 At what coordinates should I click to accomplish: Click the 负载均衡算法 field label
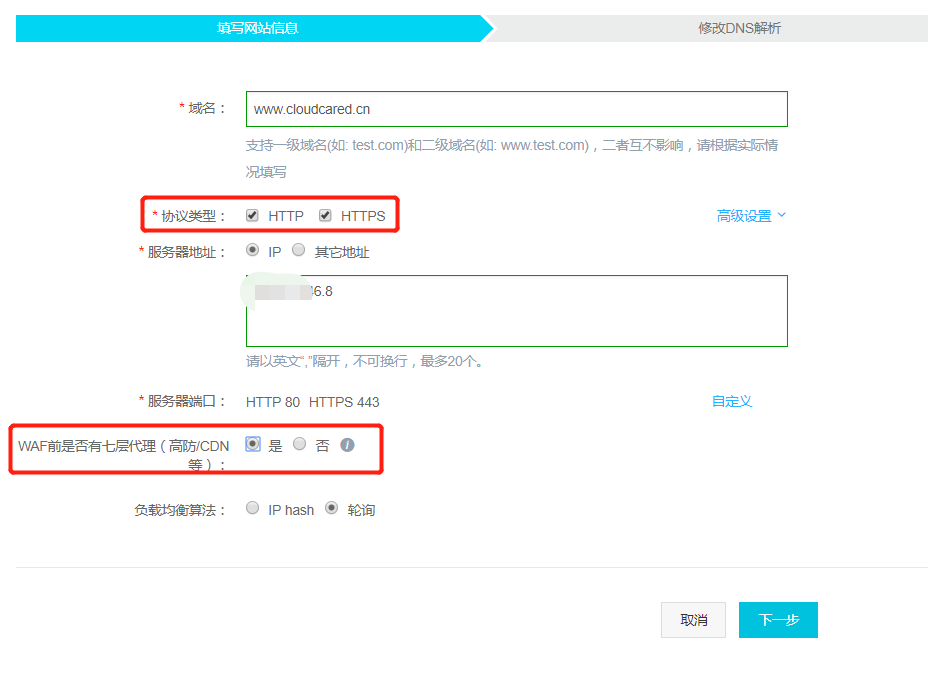[180, 510]
